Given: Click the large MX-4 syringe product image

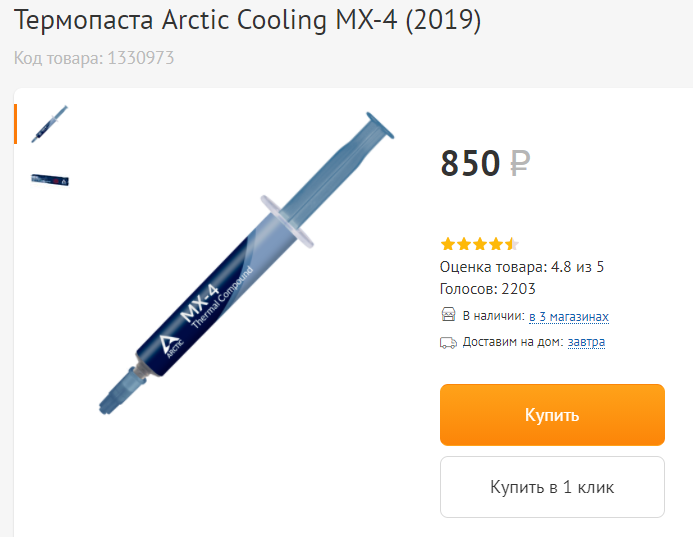Looking at the screenshot, I should coord(246,263).
